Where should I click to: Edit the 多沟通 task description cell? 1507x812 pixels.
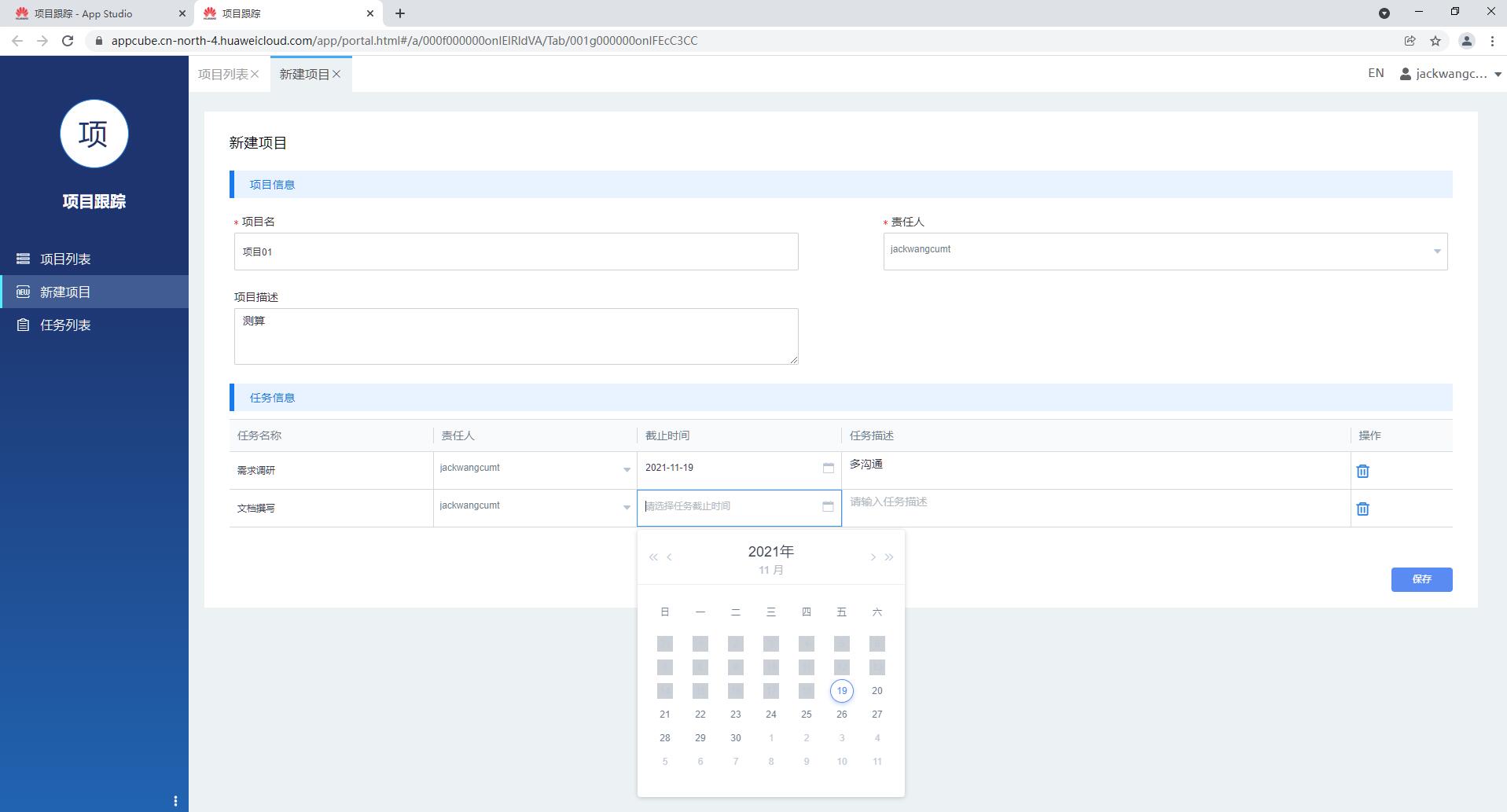(1096, 470)
